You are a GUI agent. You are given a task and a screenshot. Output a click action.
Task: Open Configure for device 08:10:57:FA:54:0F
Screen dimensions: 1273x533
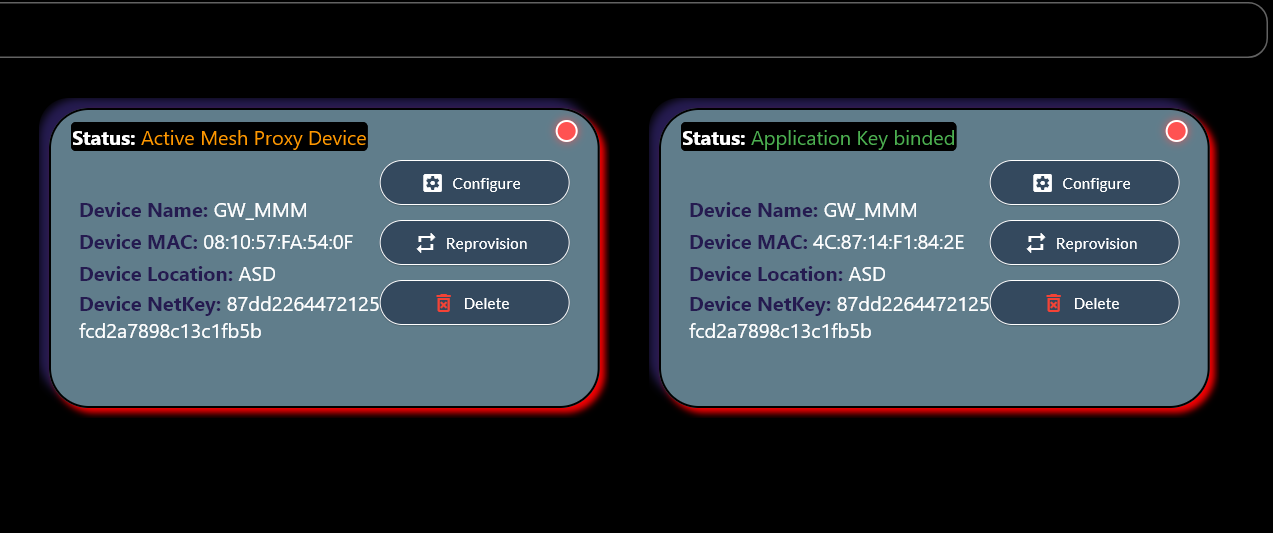(474, 183)
